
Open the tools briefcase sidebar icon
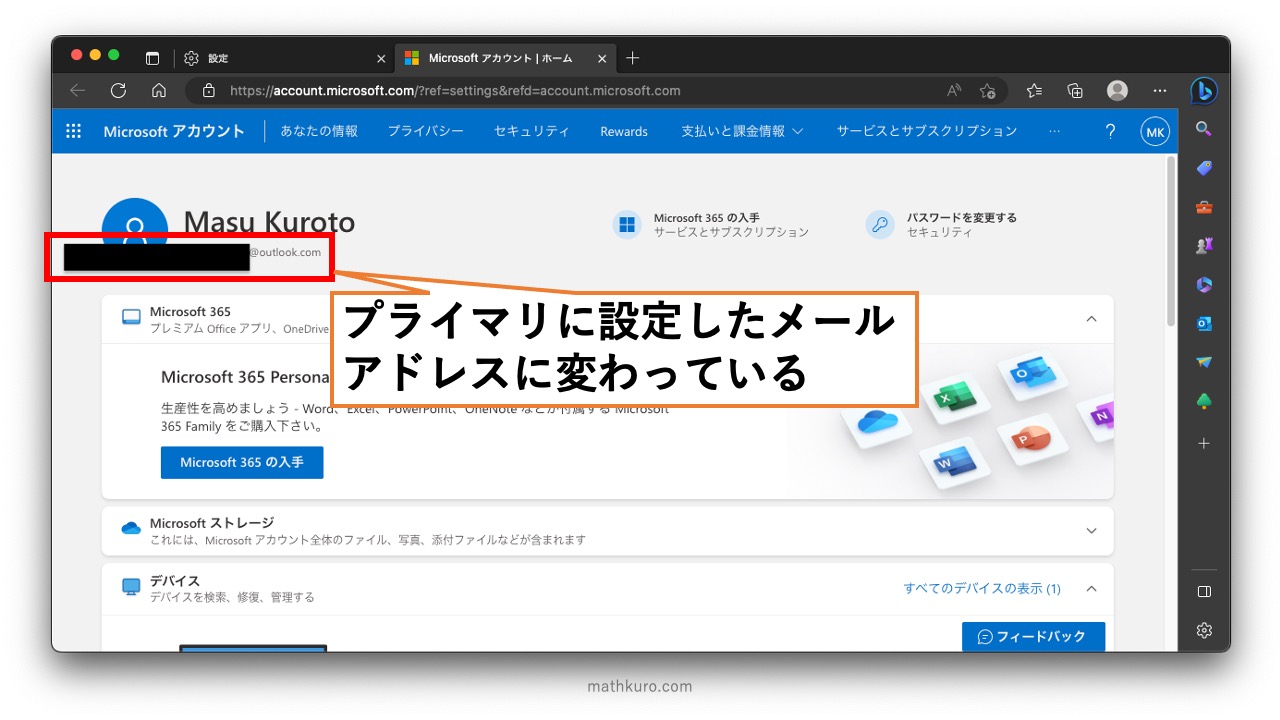coord(1204,207)
